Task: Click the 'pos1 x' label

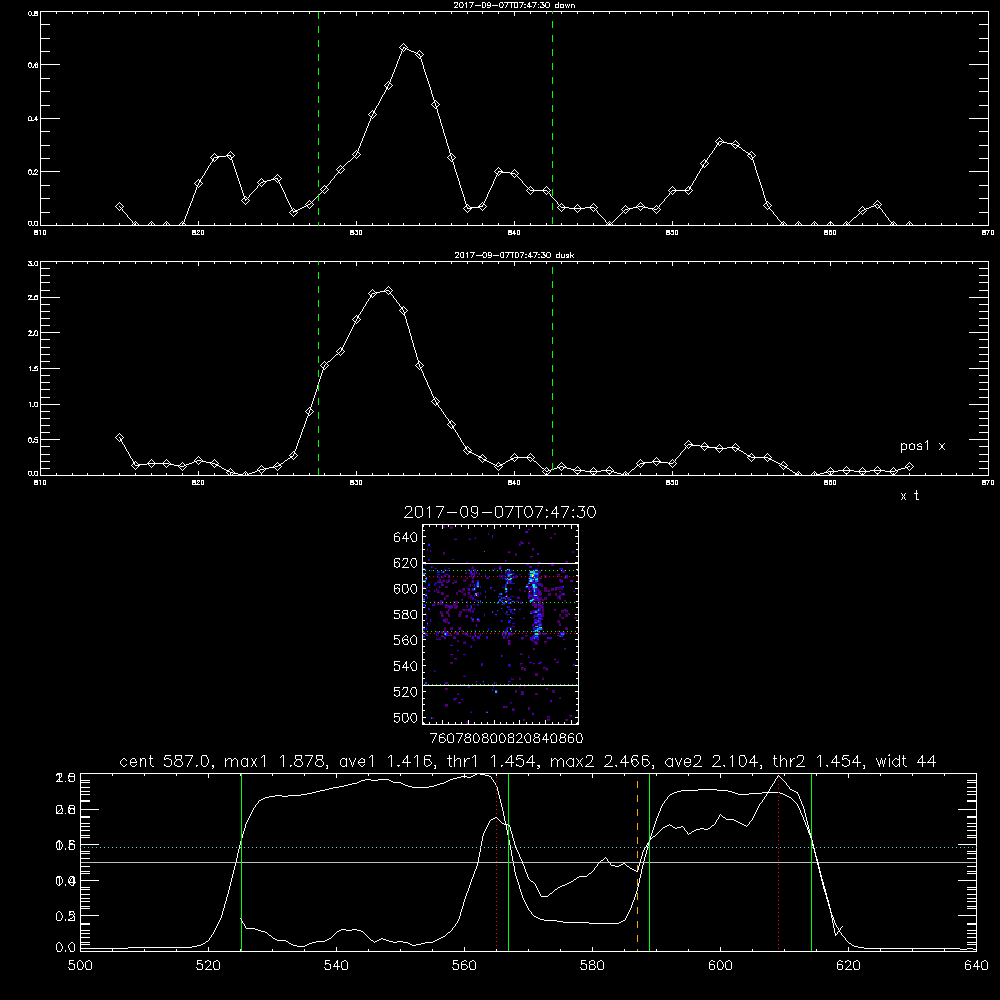Action: coord(922,446)
